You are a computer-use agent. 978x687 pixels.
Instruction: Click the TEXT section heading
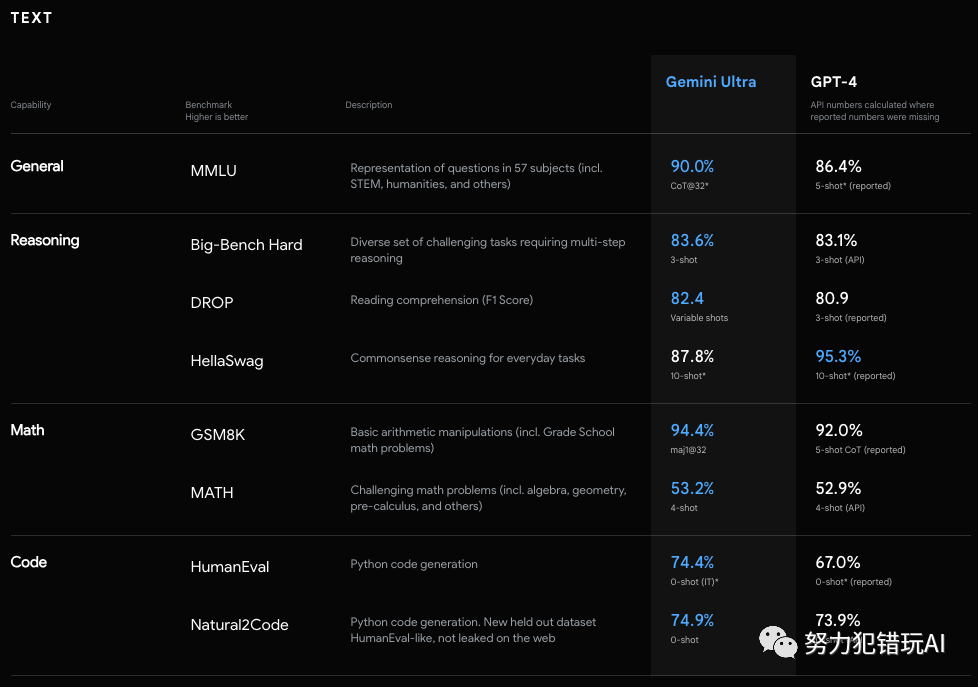pyautogui.click(x=31, y=18)
